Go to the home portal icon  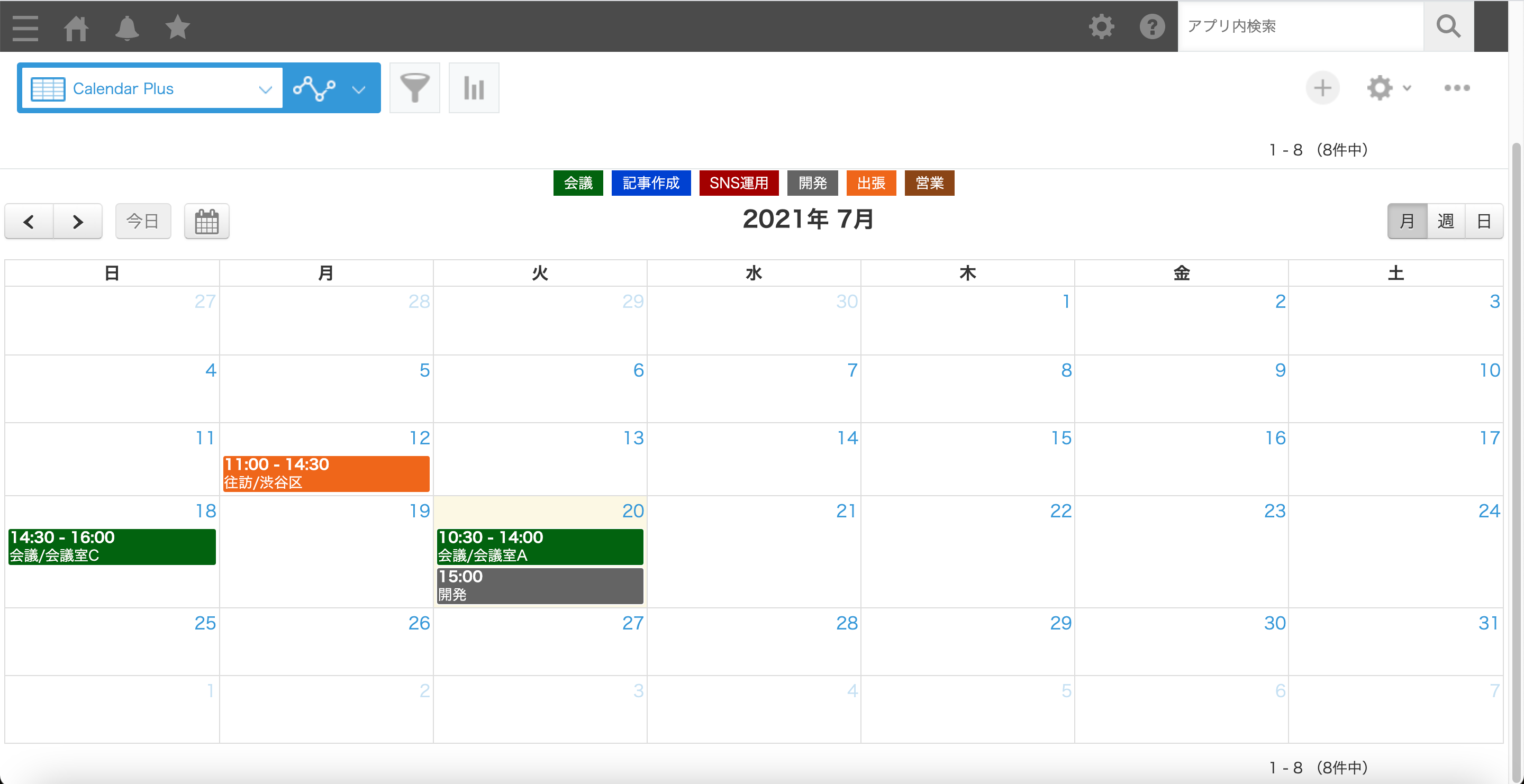click(76, 27)
